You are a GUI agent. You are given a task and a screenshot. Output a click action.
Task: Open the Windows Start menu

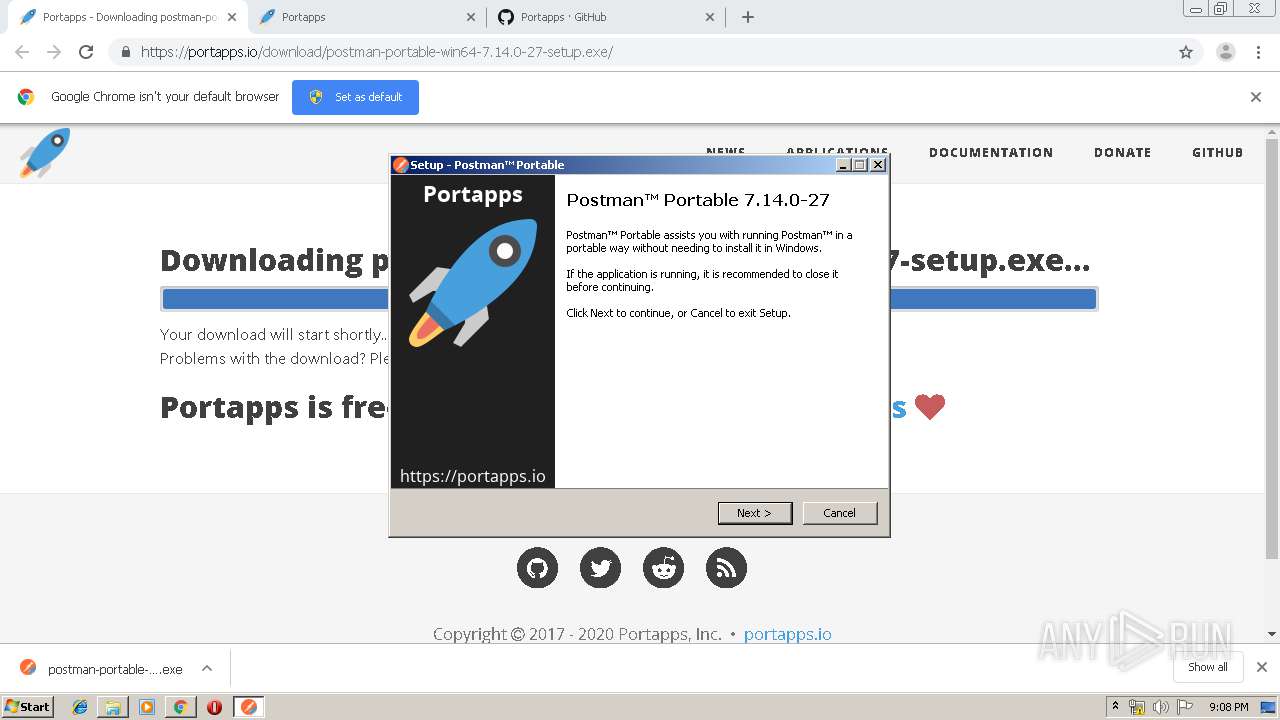click(27, 706)
